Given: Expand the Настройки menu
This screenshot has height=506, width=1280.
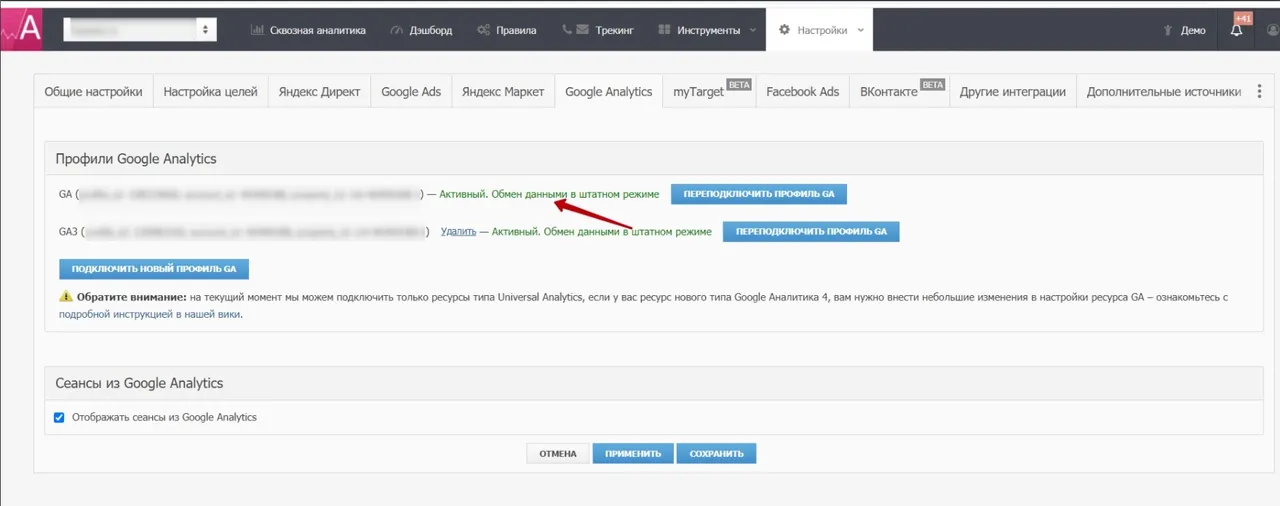Looking at the screenshot, I should click(x=820, y=30).
